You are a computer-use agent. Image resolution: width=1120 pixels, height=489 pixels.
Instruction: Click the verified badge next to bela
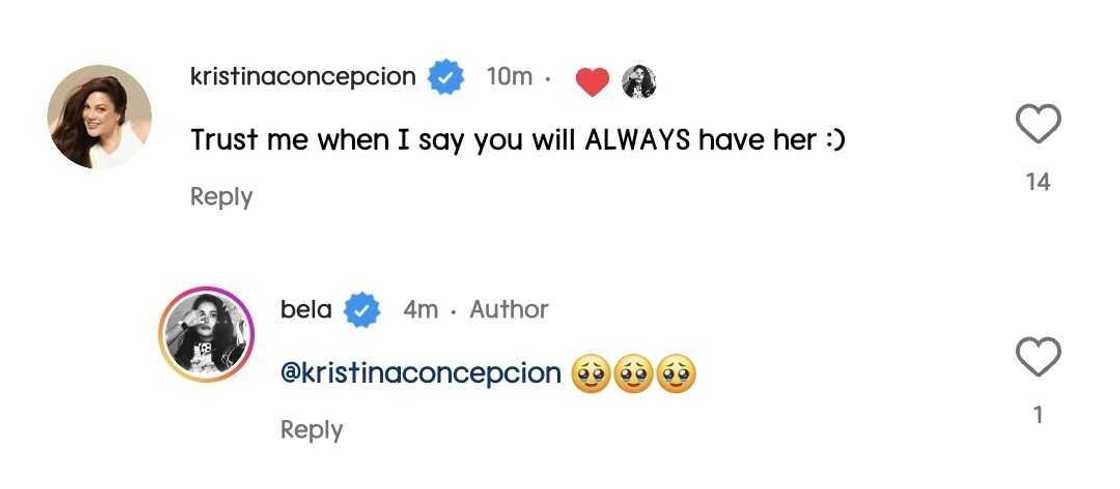click(x=362, y=310)
